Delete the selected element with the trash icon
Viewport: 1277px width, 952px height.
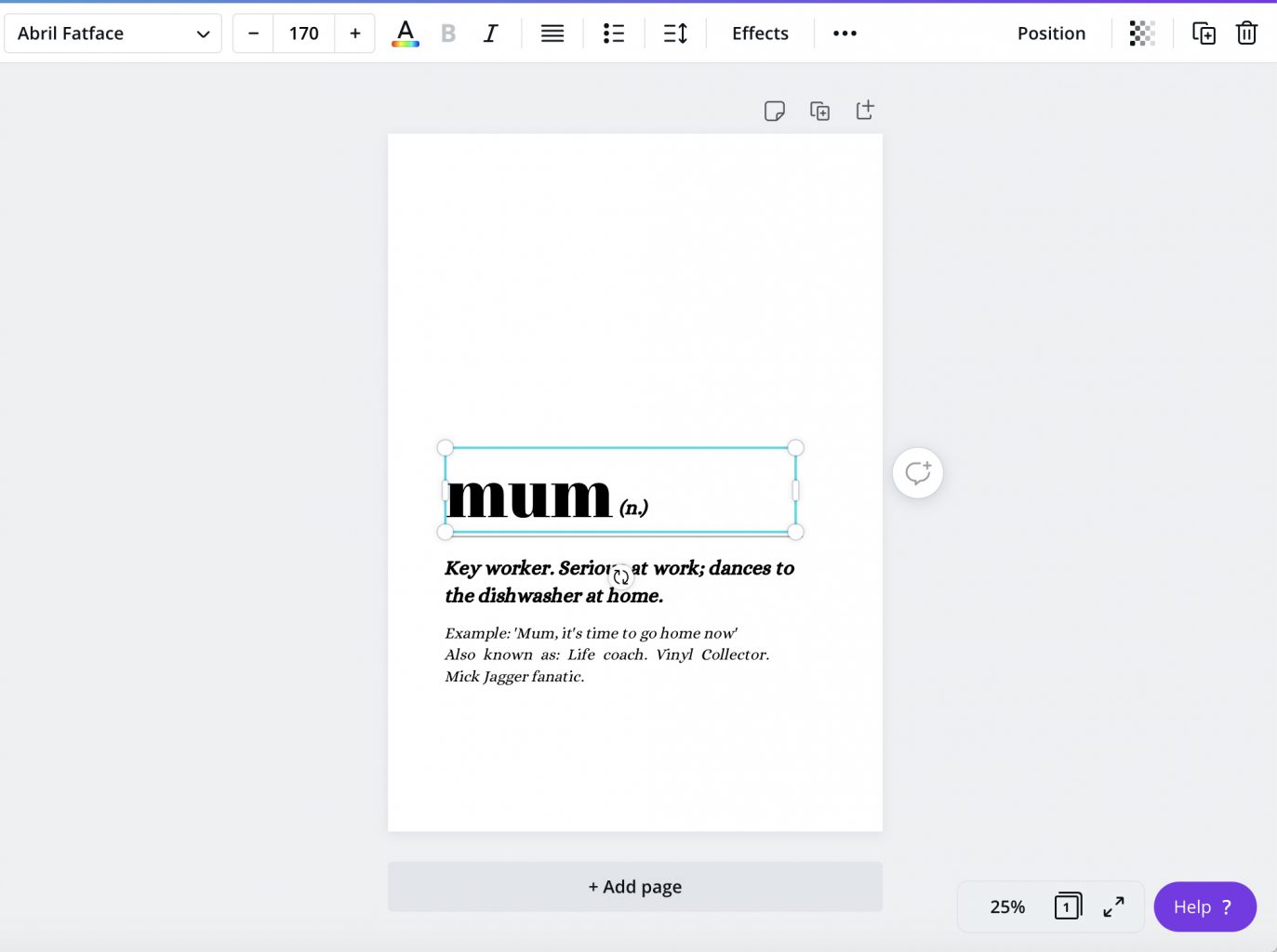(x=1246, y=33)
